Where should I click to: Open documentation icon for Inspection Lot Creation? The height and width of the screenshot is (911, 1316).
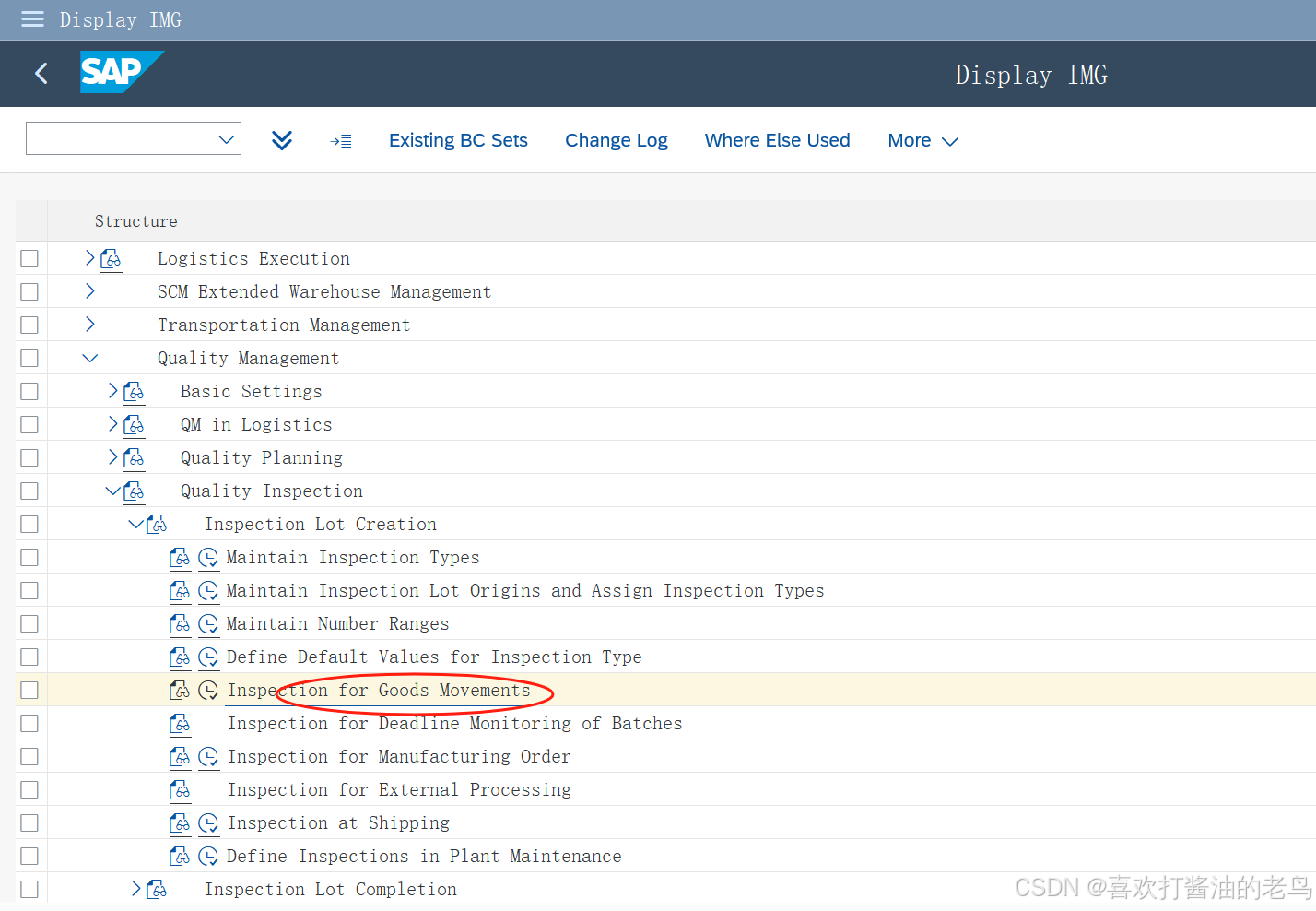pyautogui.click(x=157, y=525)
